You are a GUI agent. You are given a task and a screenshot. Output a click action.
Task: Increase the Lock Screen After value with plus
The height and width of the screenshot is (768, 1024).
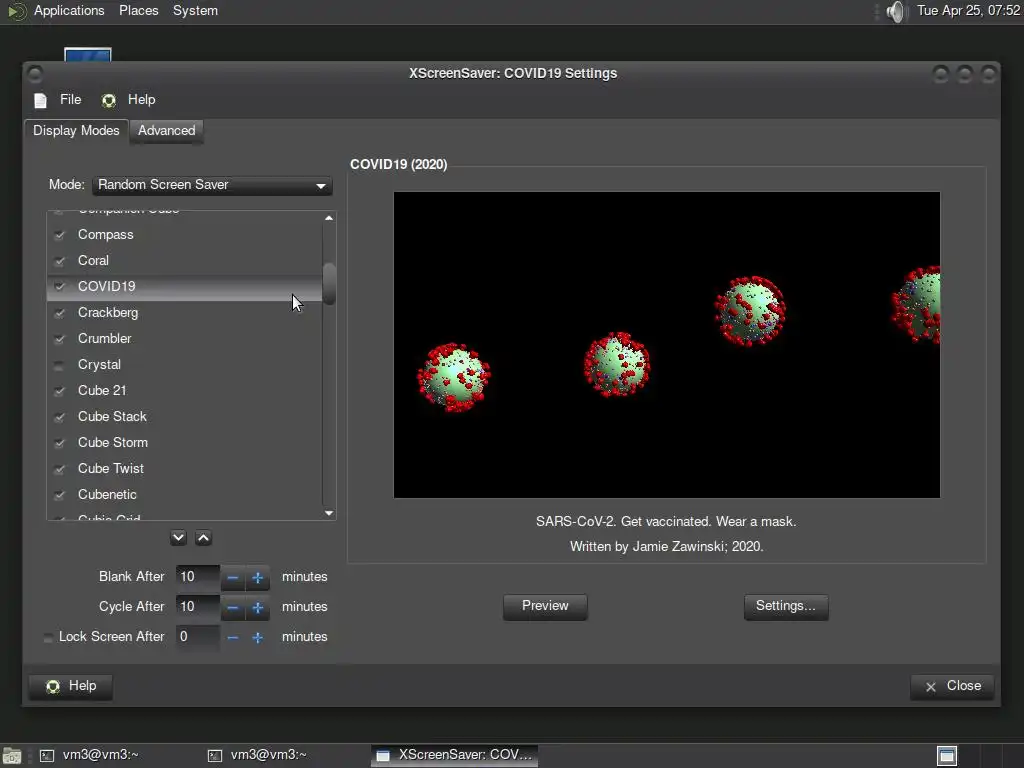(257, 637)
